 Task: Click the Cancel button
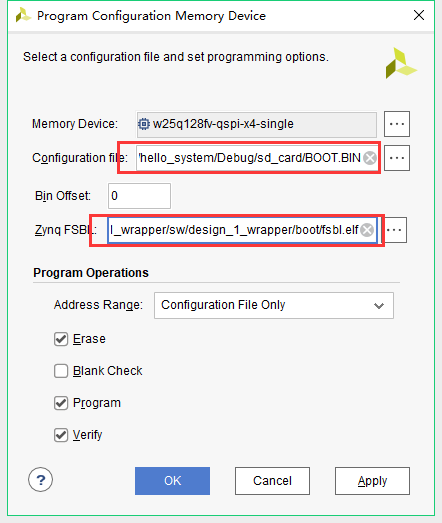click(x=272, y=481)
